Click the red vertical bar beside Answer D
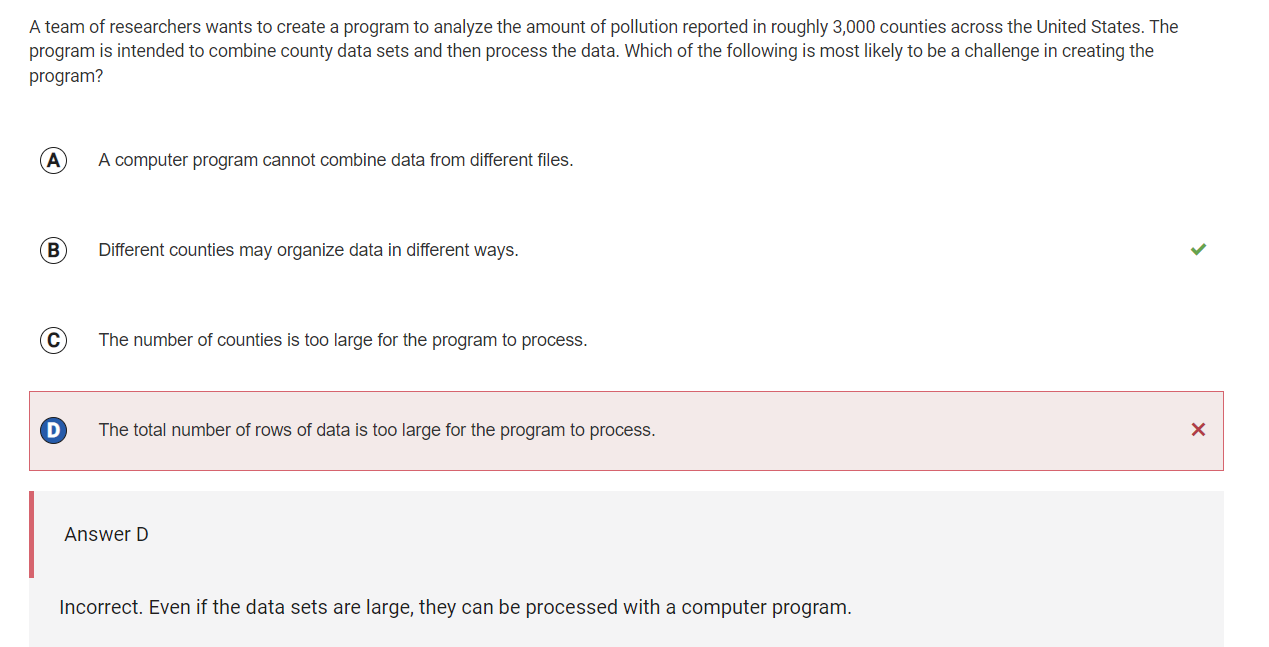This screenshot has width=1269, height=647. point(31,534)
